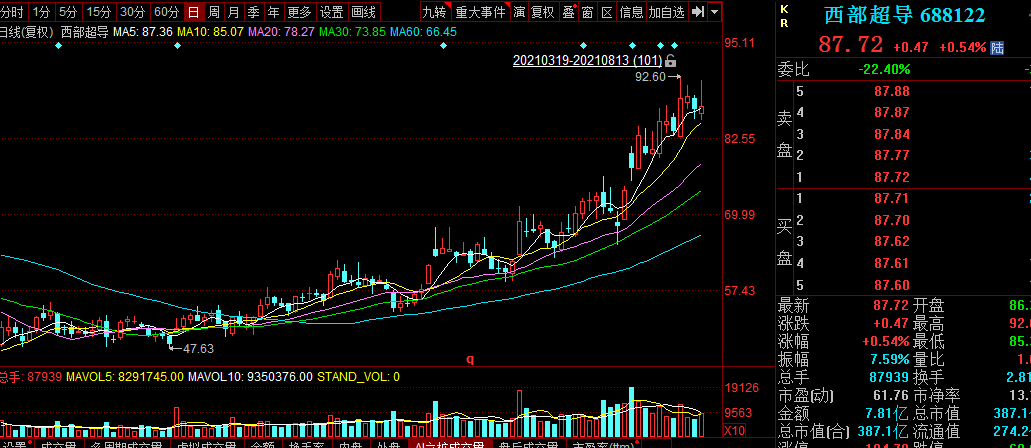The image size is (1031, 448).
Task: Click the lock icon beside date range
Action: [670, 61]
